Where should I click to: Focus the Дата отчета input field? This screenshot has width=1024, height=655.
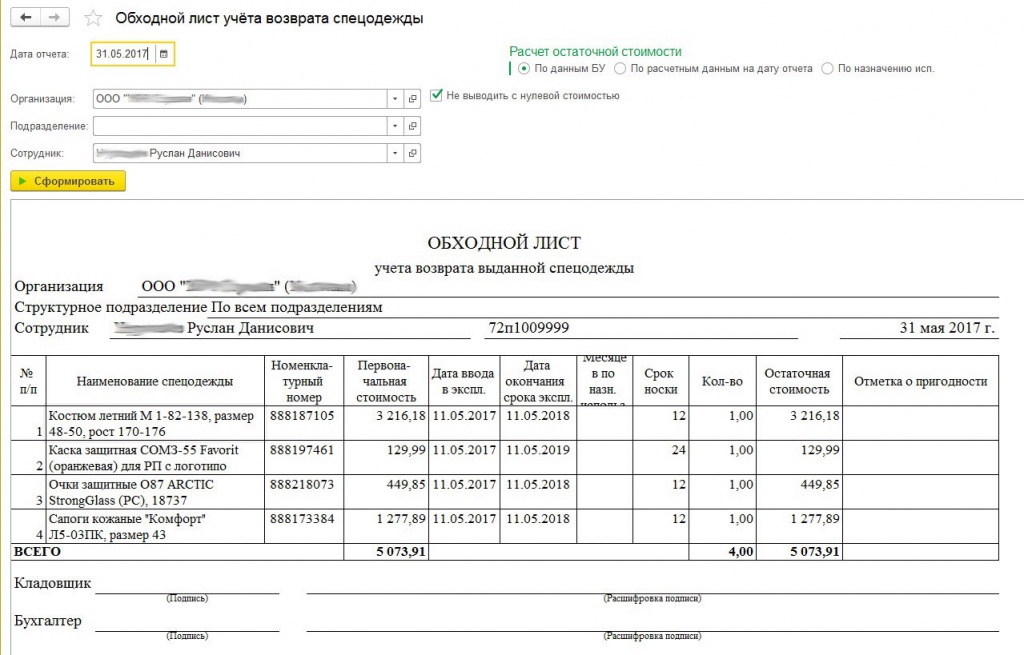click(124, 54)
